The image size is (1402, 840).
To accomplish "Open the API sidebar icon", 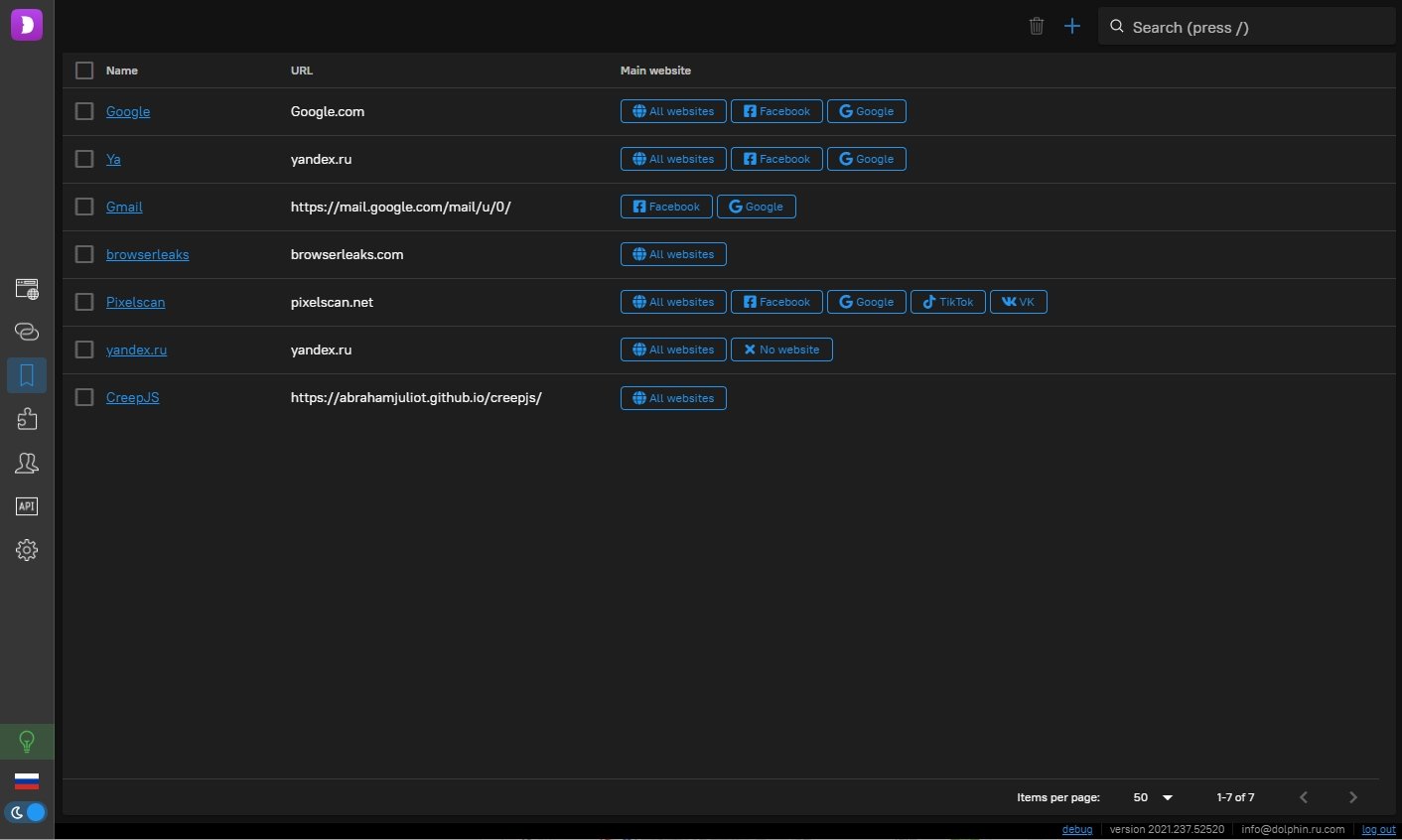I will tap(27, 506).
